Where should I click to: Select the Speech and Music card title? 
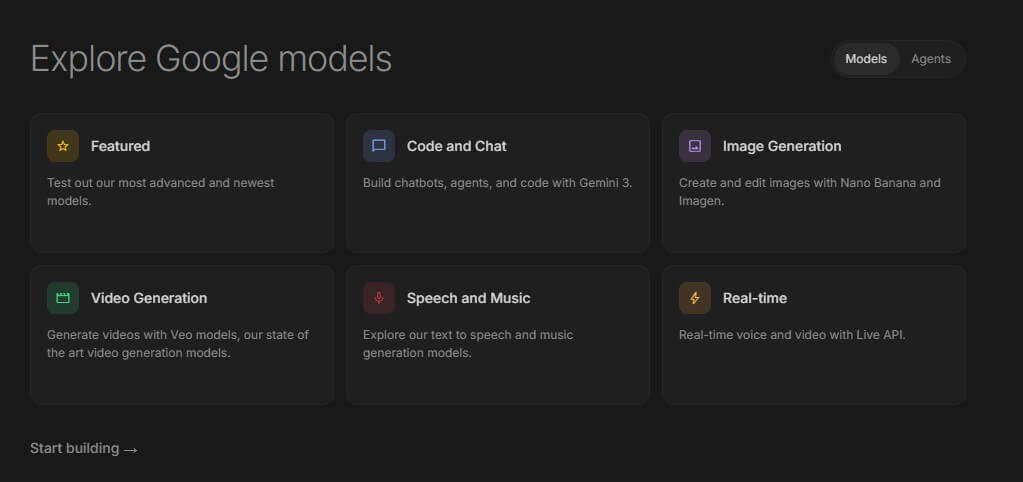pos(468,298)
